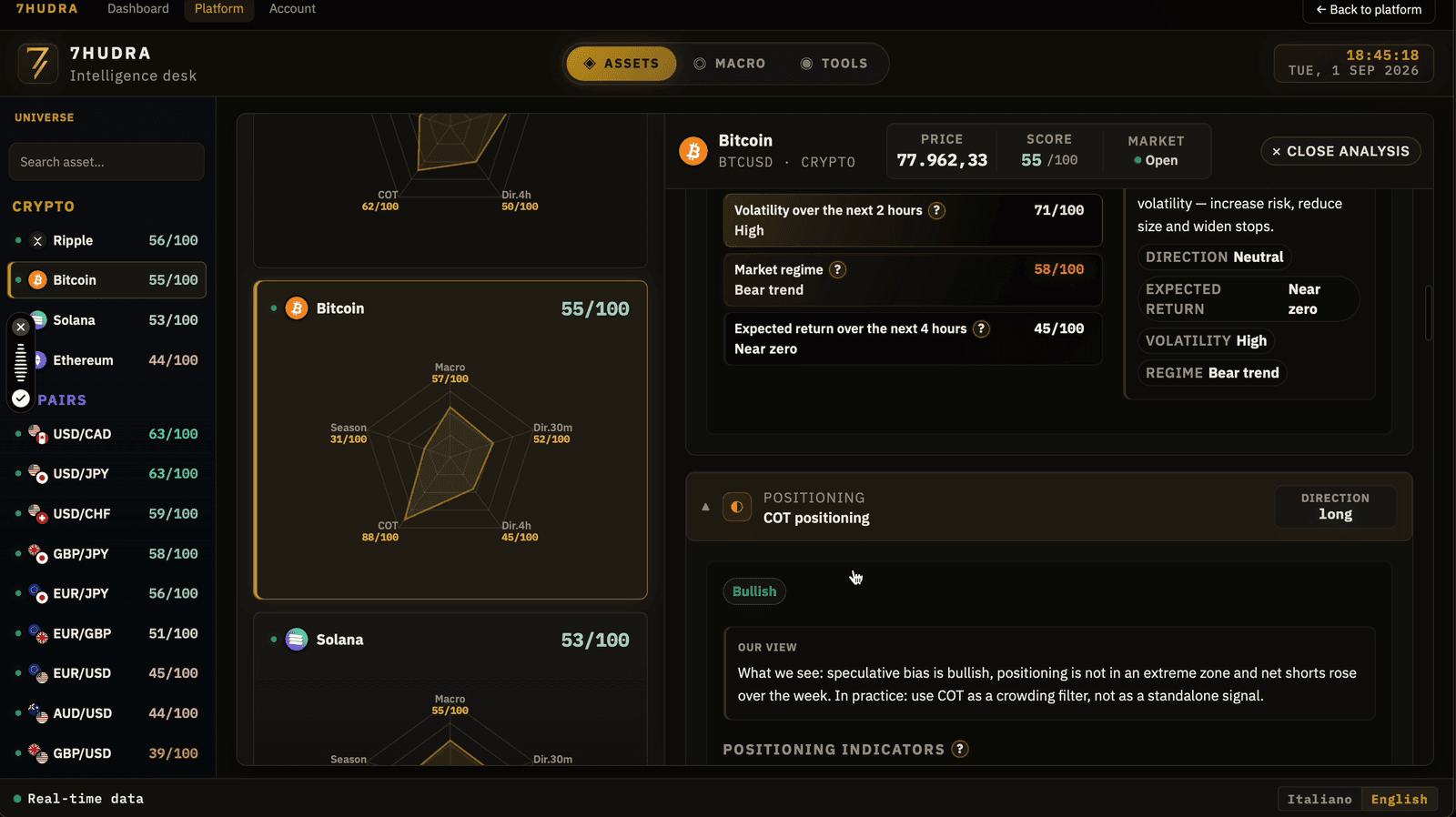Click the Real-time data status indicator
The image size is (1456, 817).
click(x=78, y=799)
